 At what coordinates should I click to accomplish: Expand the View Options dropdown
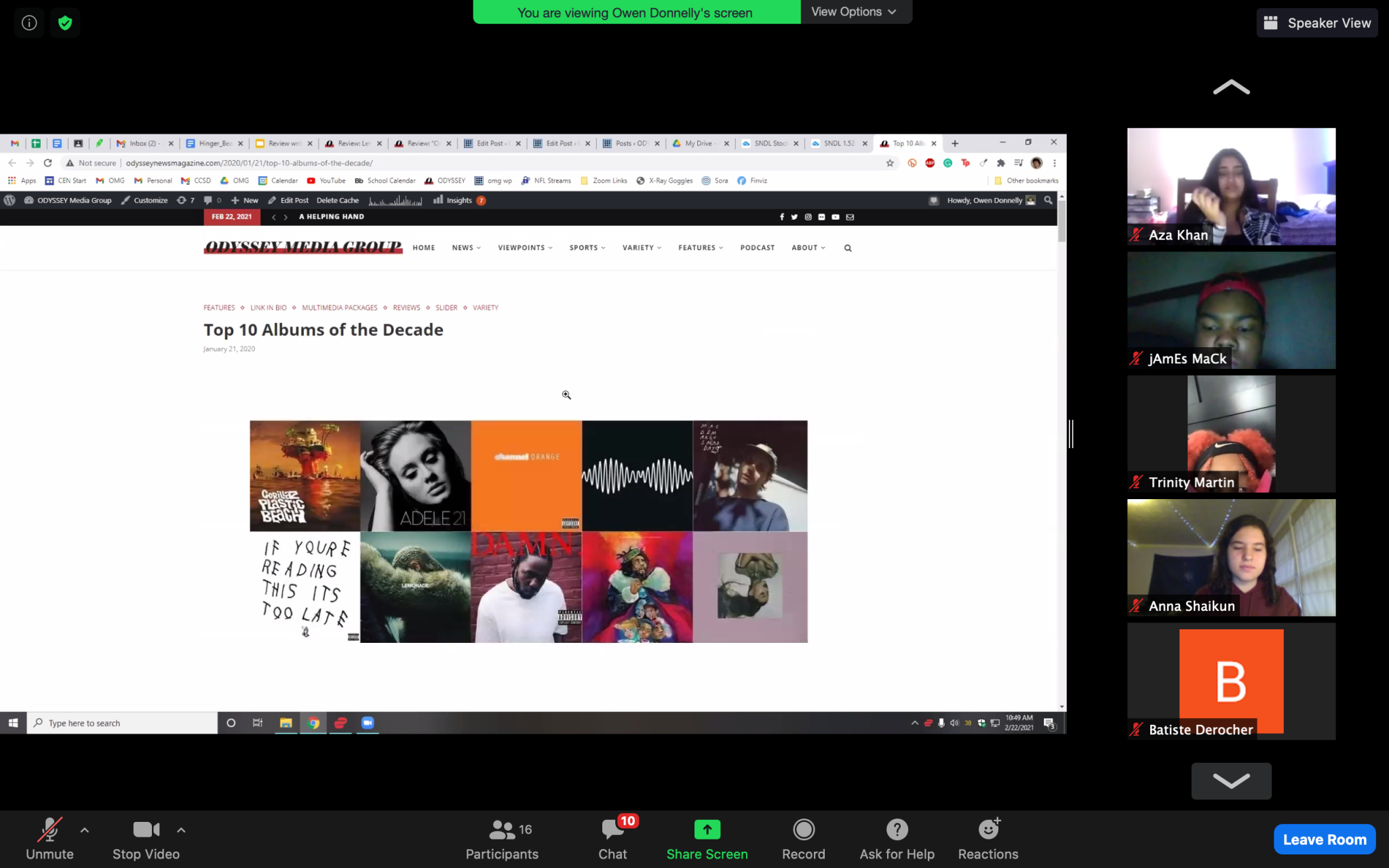tap(855, 12)
